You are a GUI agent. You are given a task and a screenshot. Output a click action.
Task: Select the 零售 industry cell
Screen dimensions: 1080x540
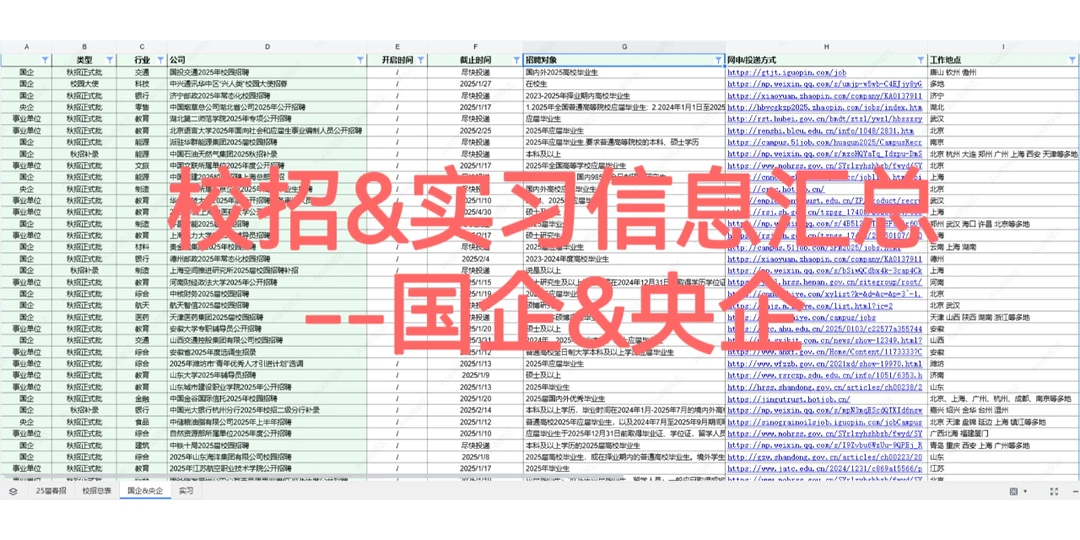(142, 107)
